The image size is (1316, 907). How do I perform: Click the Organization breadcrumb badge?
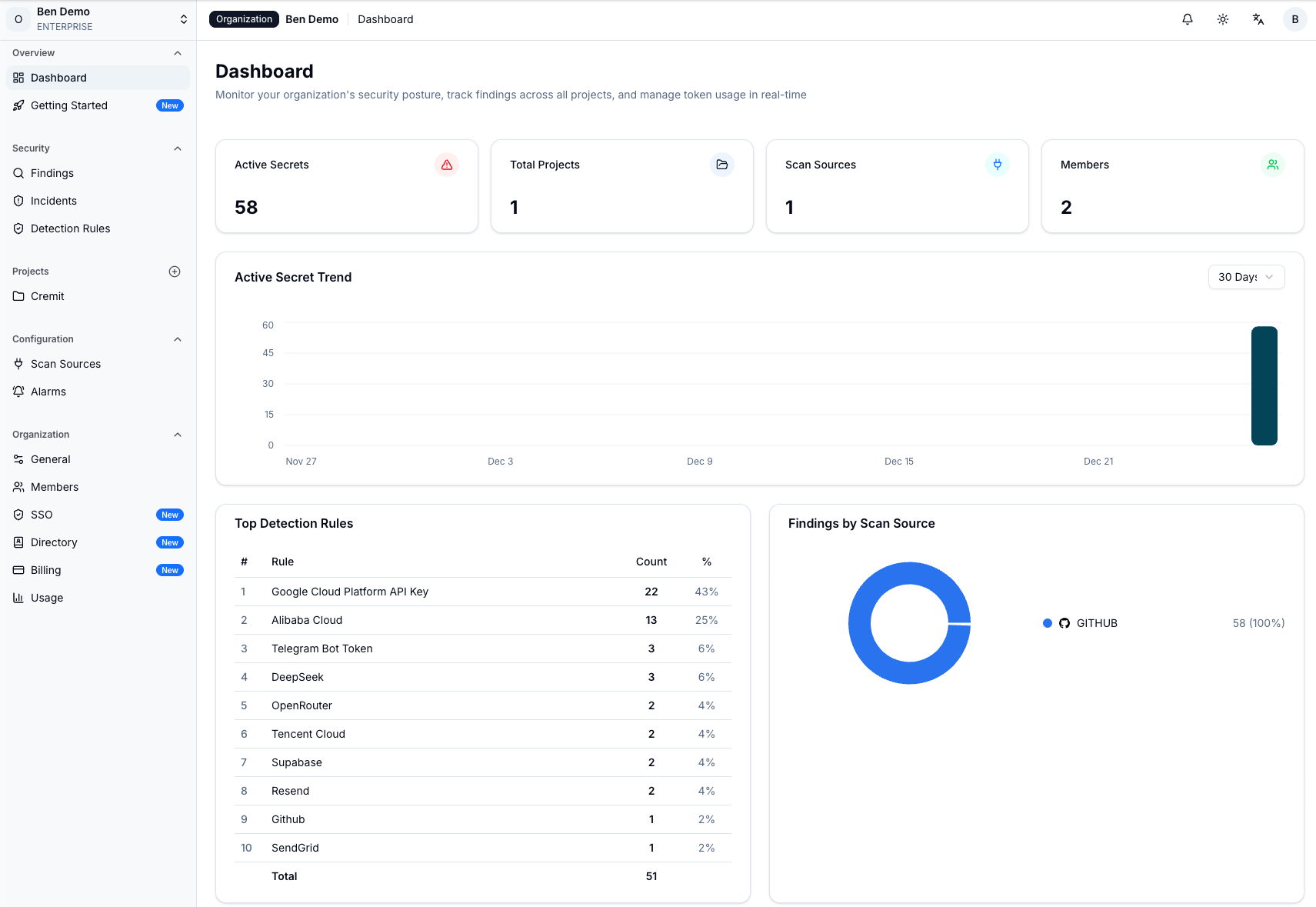244,19
